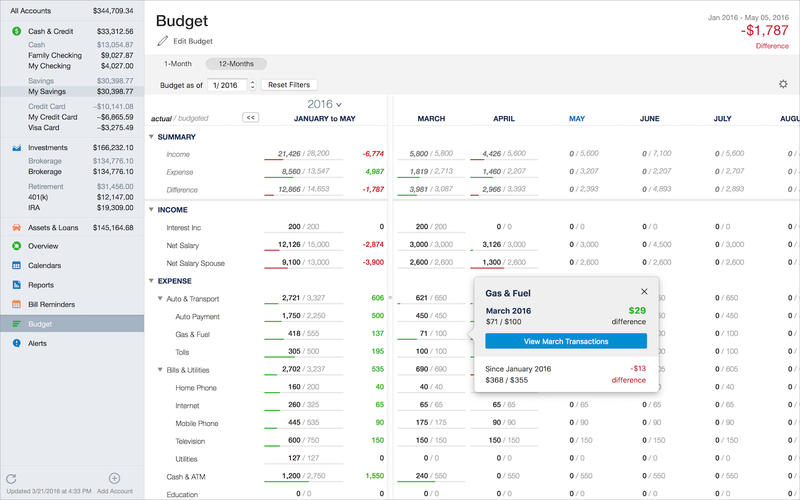Close the Gas & Fuel popup
Viewport: 800px width, 500px height.
point(644,292)
